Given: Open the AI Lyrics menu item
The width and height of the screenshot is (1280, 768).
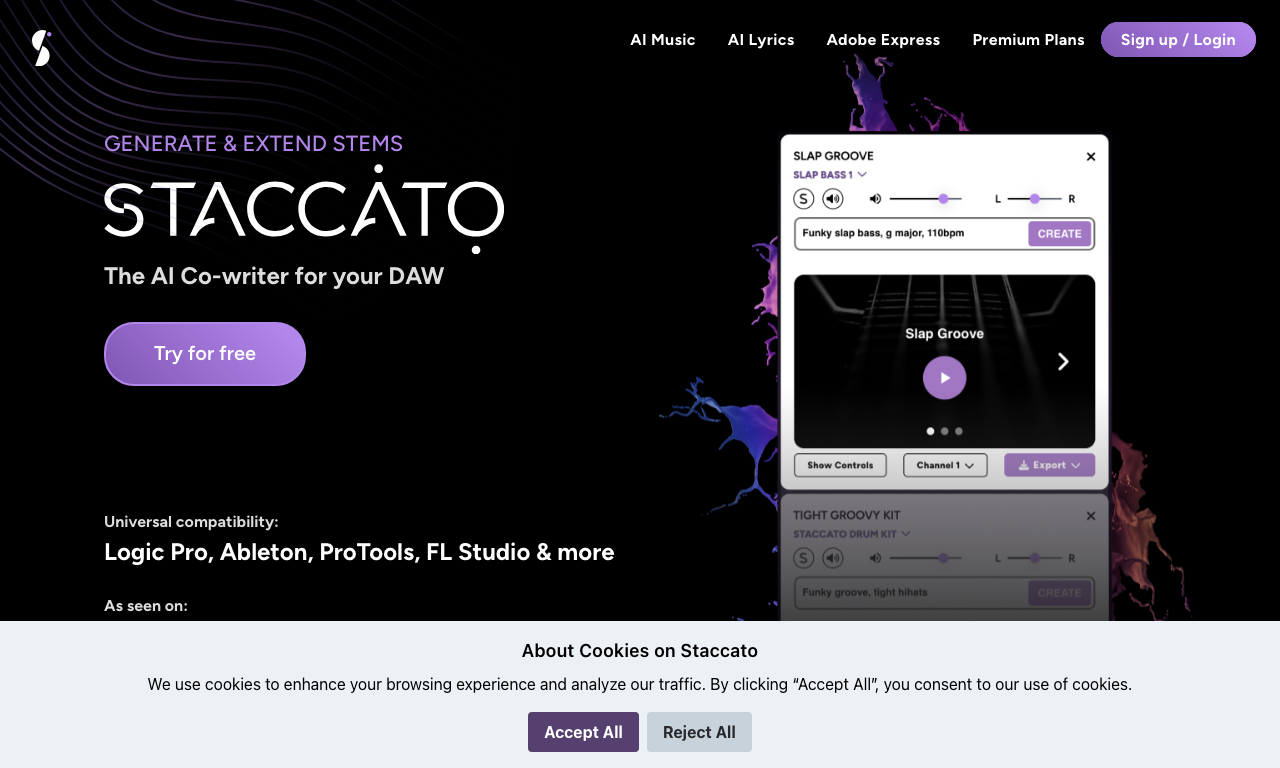Looking at the screenshot, I should tap(761, 40).
